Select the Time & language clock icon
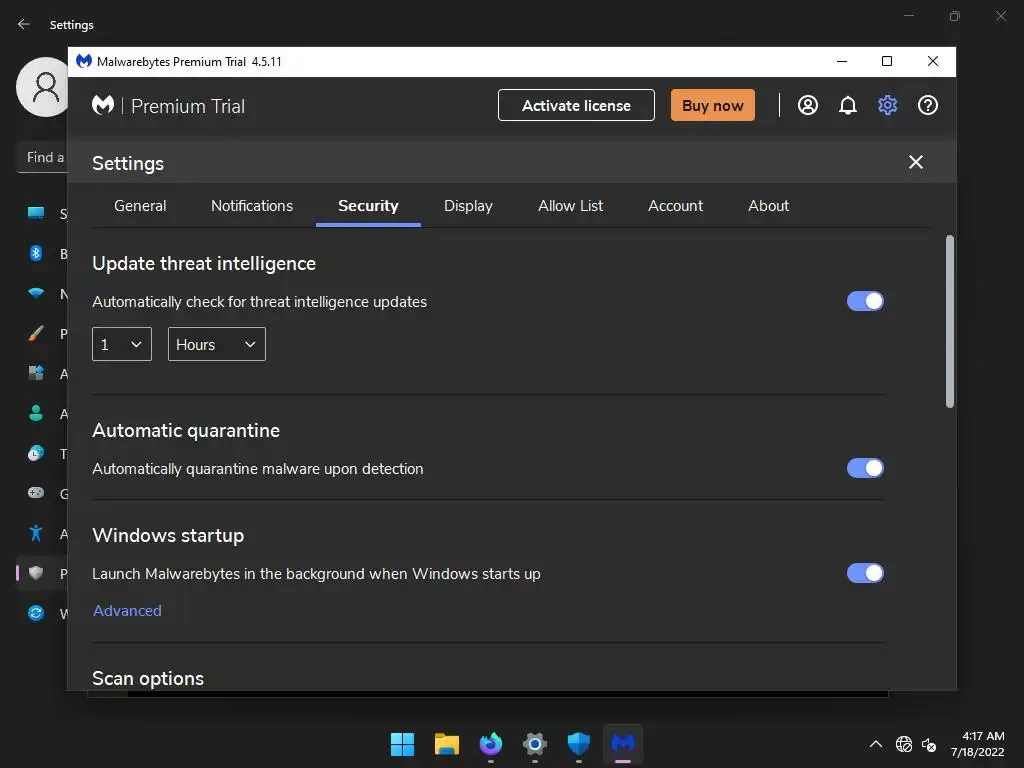This screenshot has height=768, width=1024. [x=36, y=453]
